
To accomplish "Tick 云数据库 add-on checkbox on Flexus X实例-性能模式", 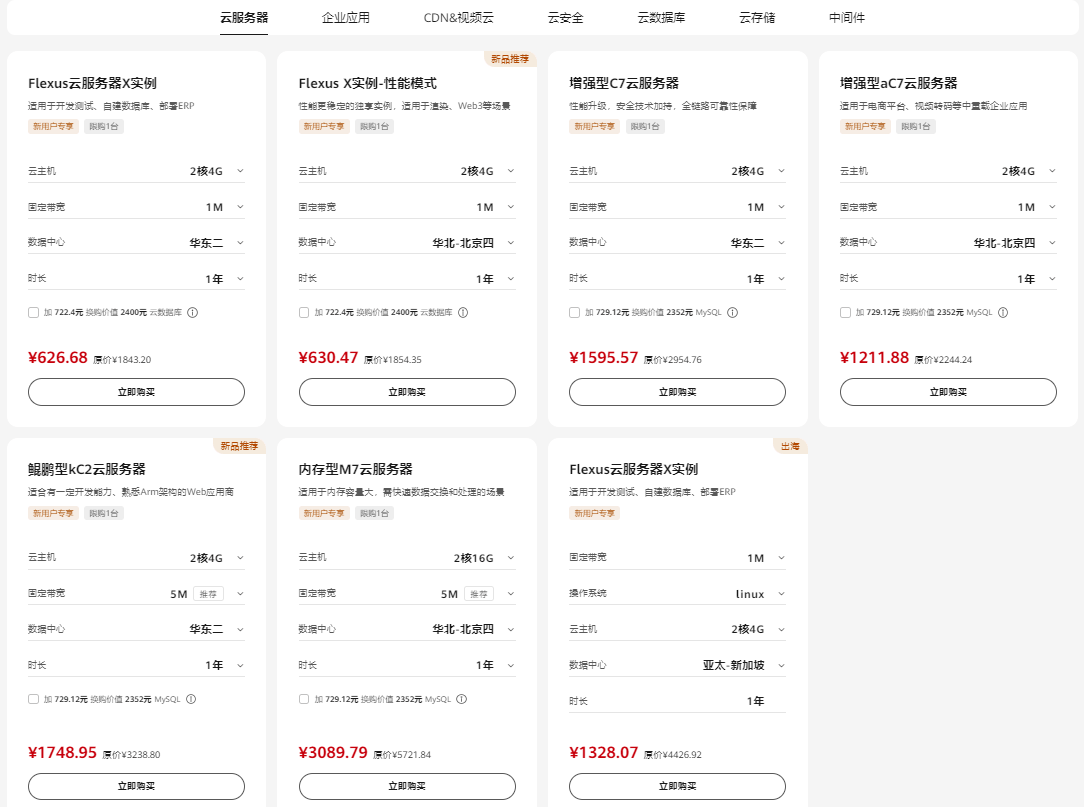I will tap(304, 313).
